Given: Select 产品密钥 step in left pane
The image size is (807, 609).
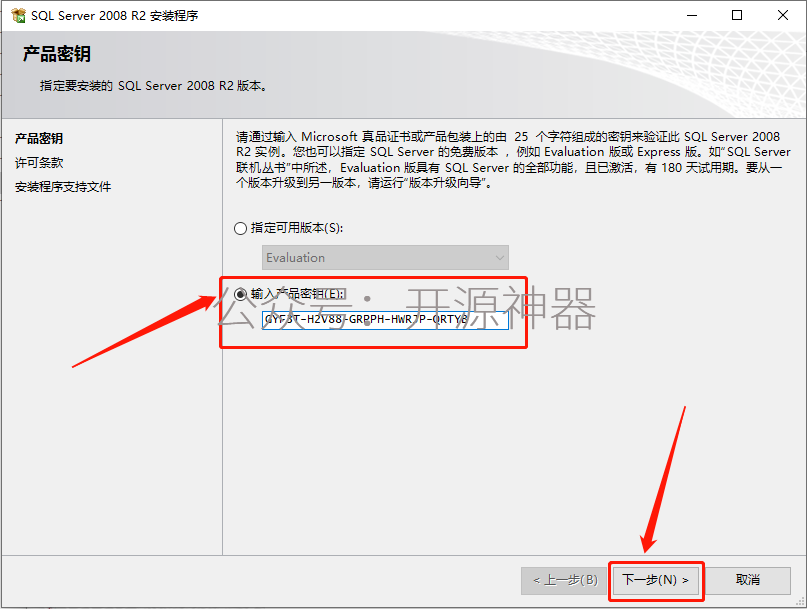Looking at the screenshot, I should coord(39,138).
